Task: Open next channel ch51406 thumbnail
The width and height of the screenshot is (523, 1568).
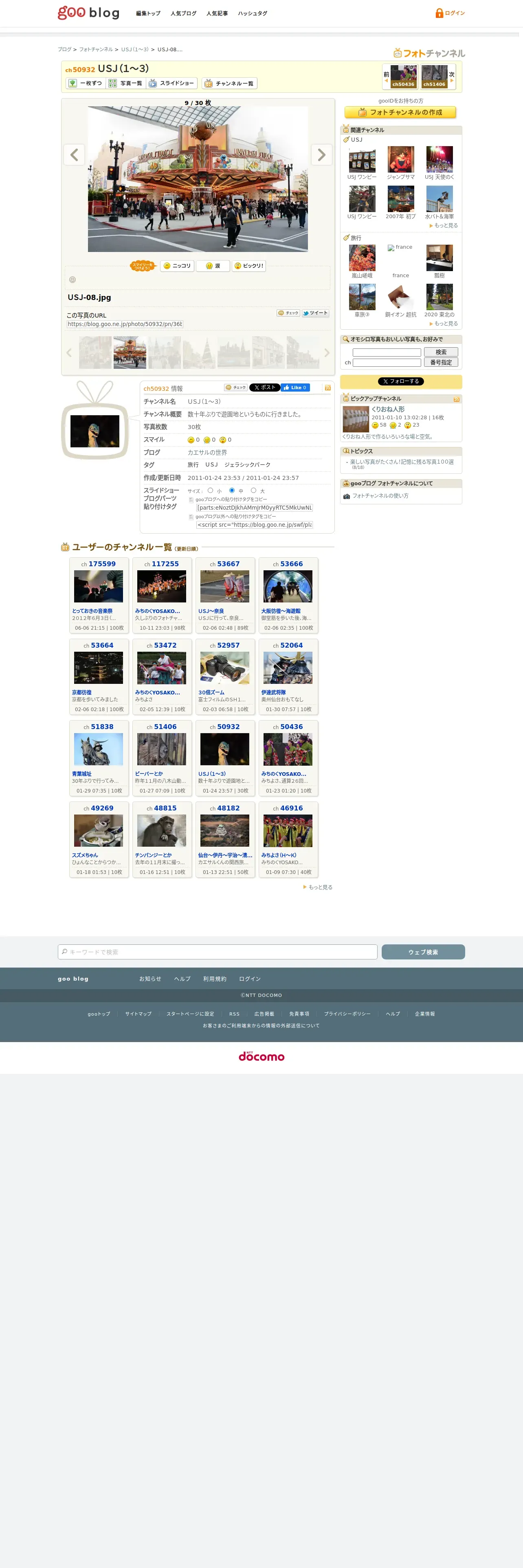Action: click(434, 77)
